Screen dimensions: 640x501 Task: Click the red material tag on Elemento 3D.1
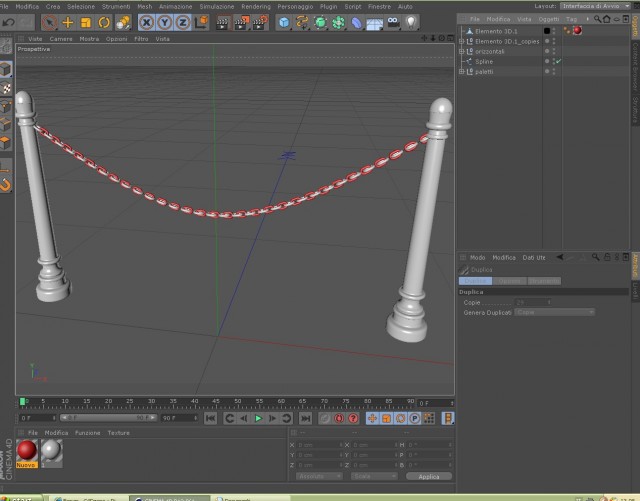[577, 31]
